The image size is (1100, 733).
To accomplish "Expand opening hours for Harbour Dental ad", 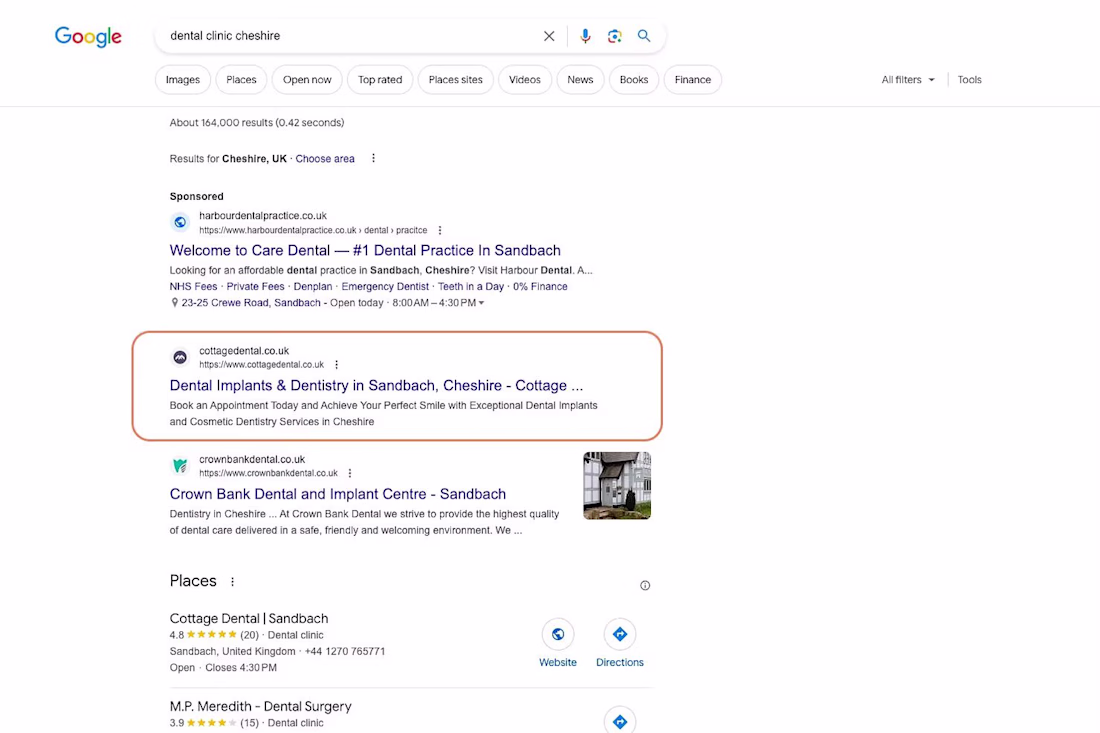I will [481, 303].
